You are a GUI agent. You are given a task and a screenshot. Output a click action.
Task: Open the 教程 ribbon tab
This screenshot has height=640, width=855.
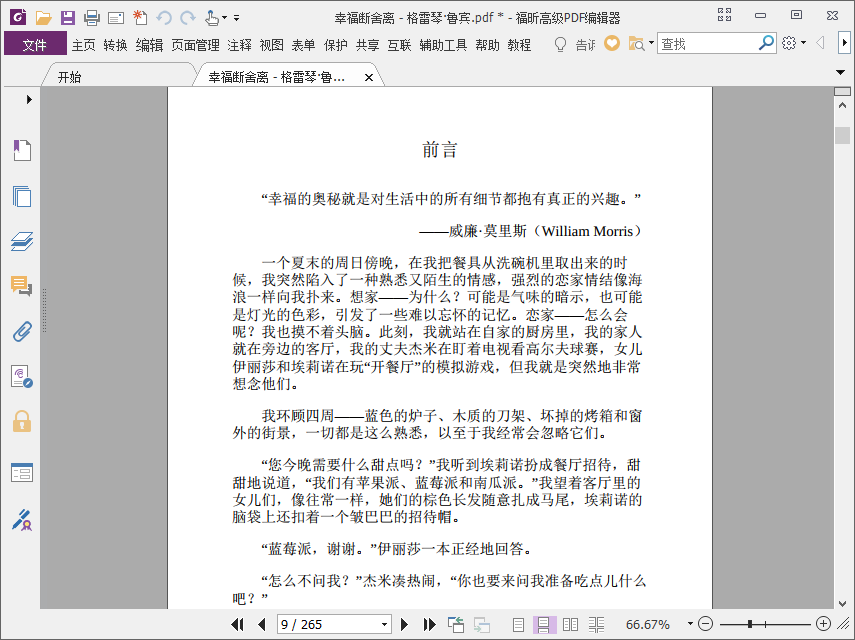(x=519, y=45)
